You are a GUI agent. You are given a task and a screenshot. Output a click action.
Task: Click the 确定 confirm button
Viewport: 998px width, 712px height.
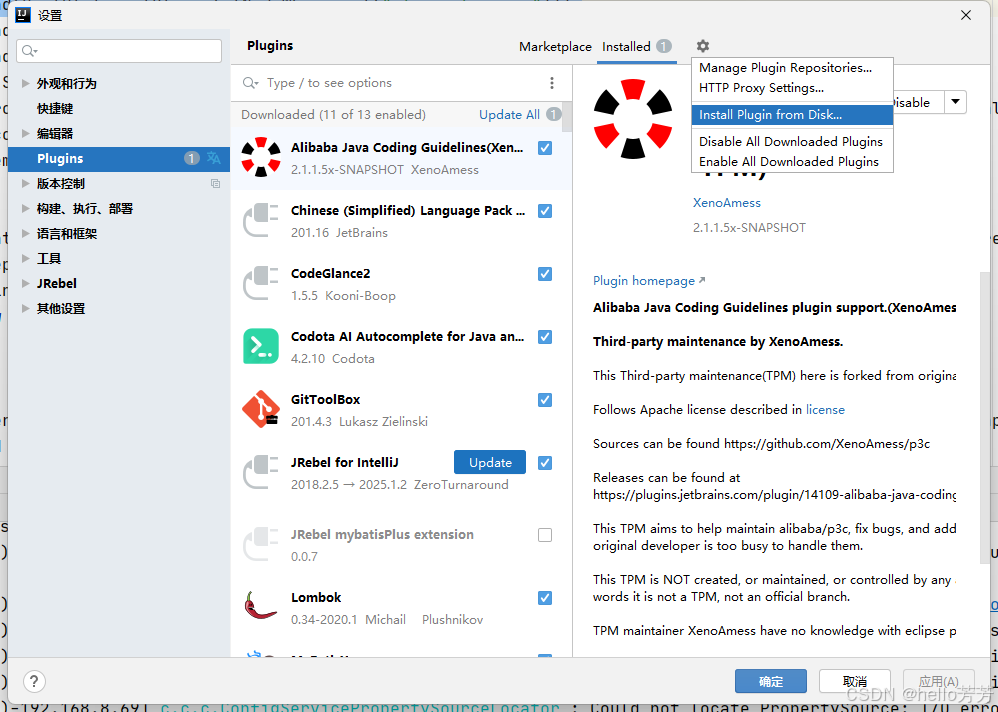coord(771,681)
